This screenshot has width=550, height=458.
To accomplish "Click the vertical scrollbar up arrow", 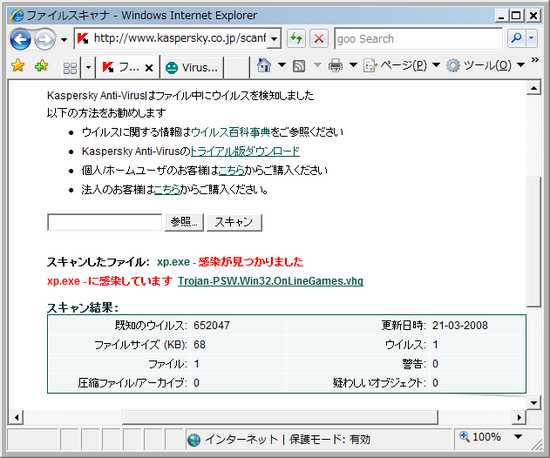I will coord(534,88).
